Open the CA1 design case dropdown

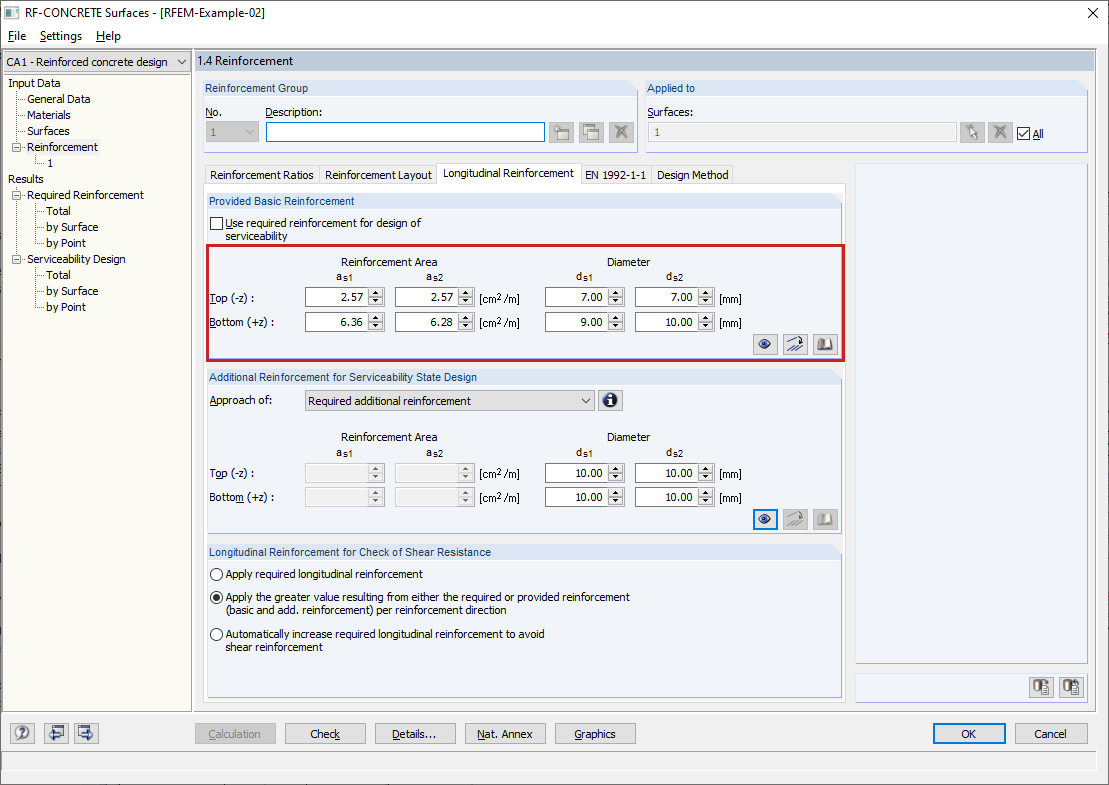tap(96, 62)
